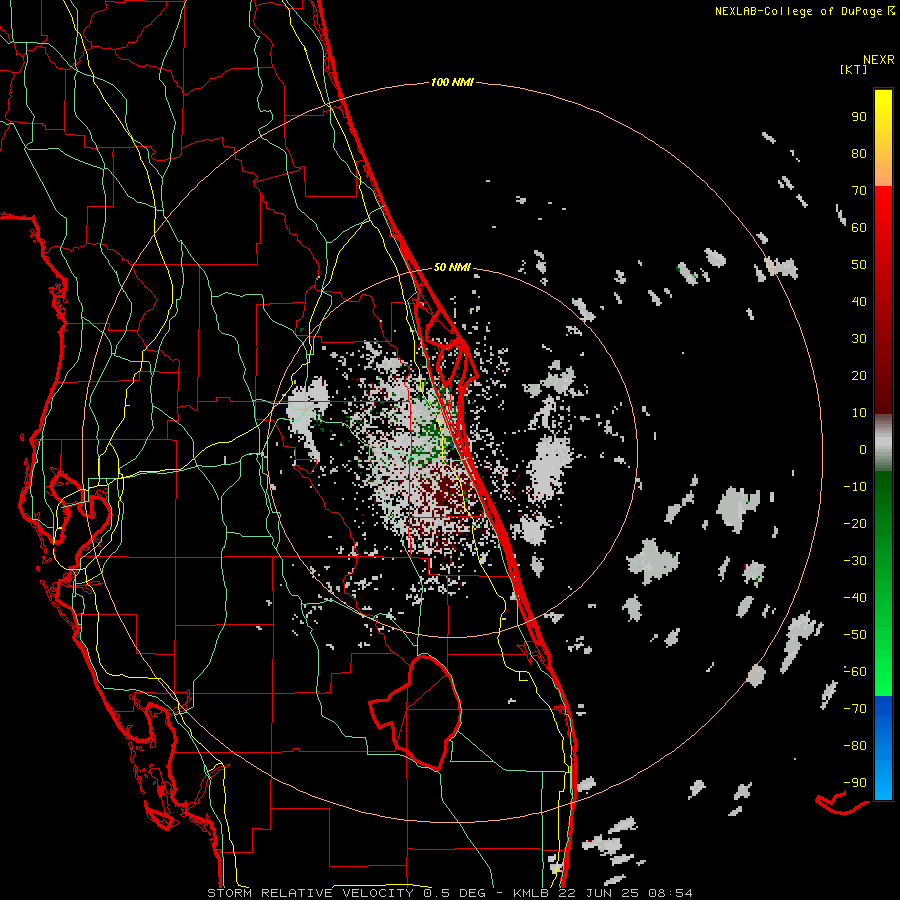Click the positive "10" scale label
Image resolution: width=900 pixels, height=900 pixels.
pyautogui.click(x=859, y=413)
